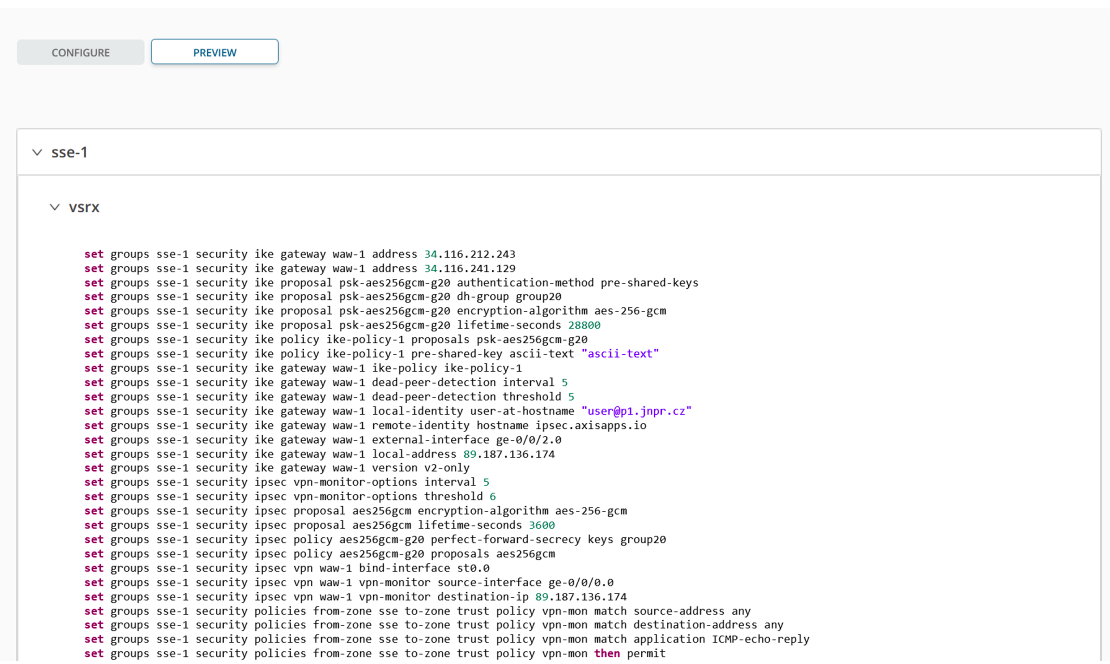This screenshot has height=664, width=1110.
Task: Click the version v2-only line
Action: (x=277, y=468)
